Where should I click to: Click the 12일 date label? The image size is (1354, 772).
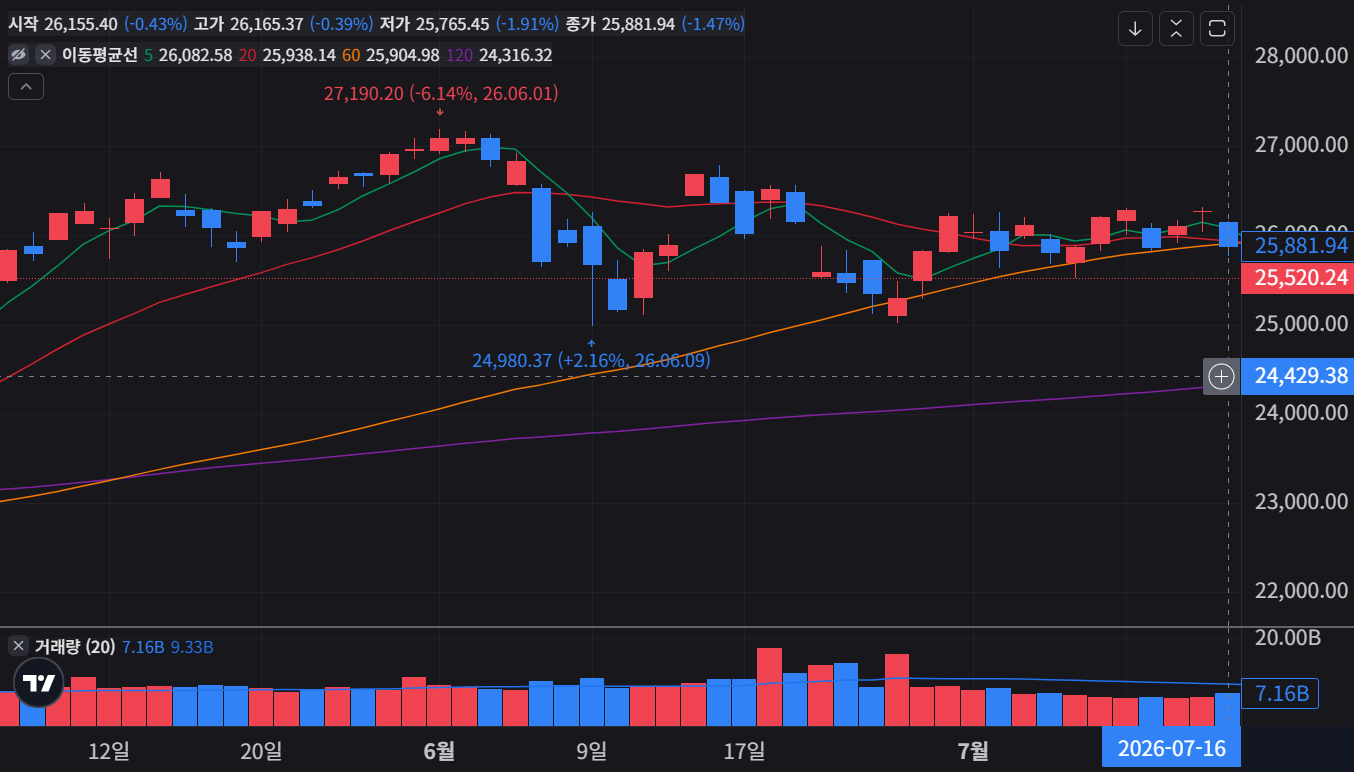109,750
